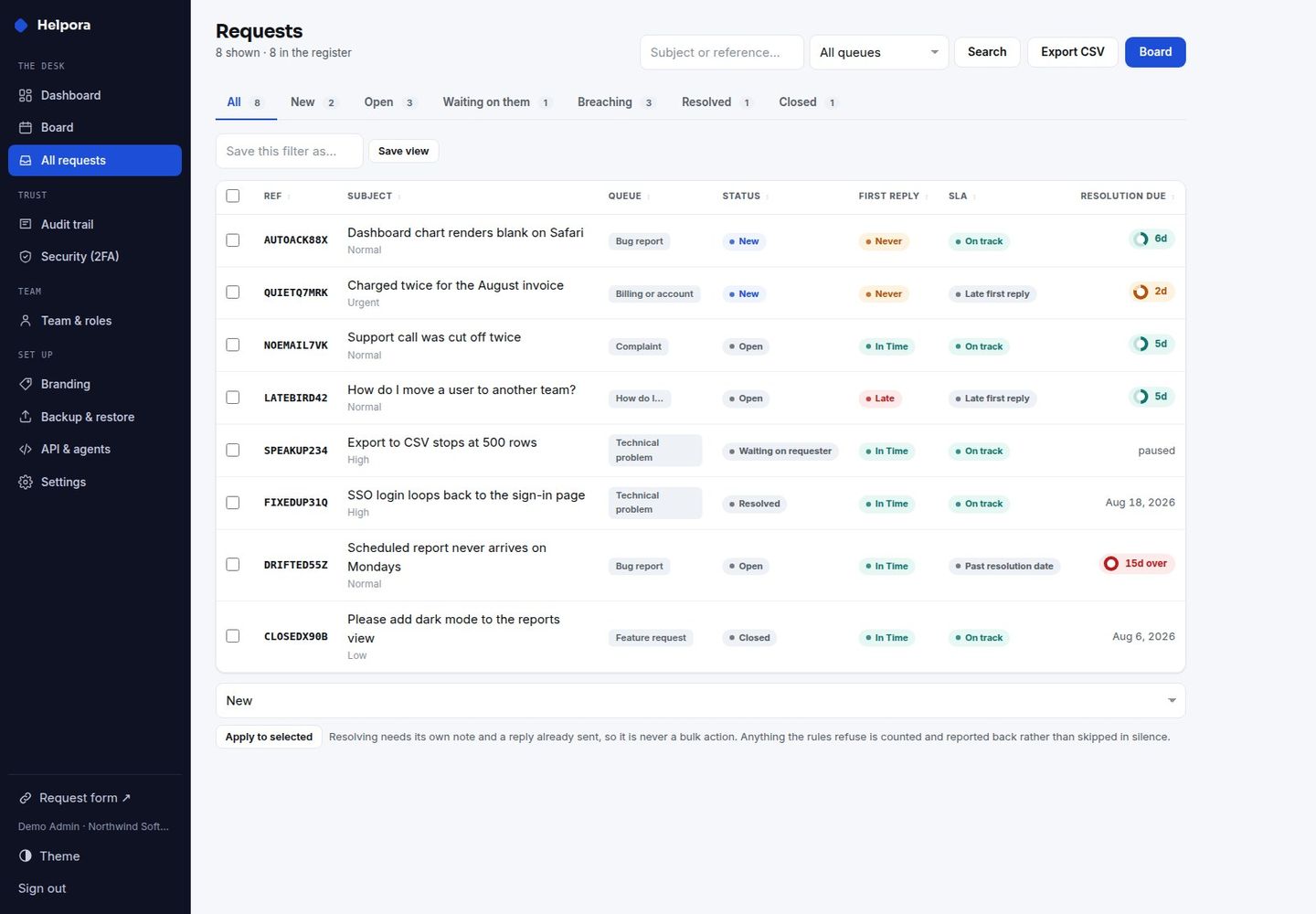Click the 6d resolution ring for AUTOACK88X
This screenshot has width=1316, height=914.
point(1141,239)
